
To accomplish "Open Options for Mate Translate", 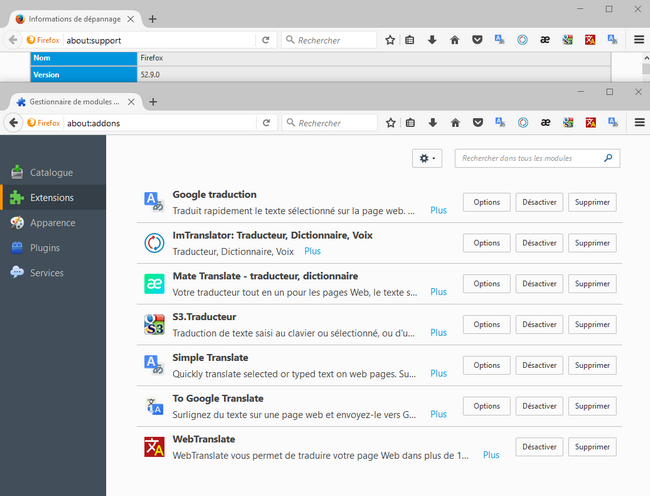I will tap(486, 284).
